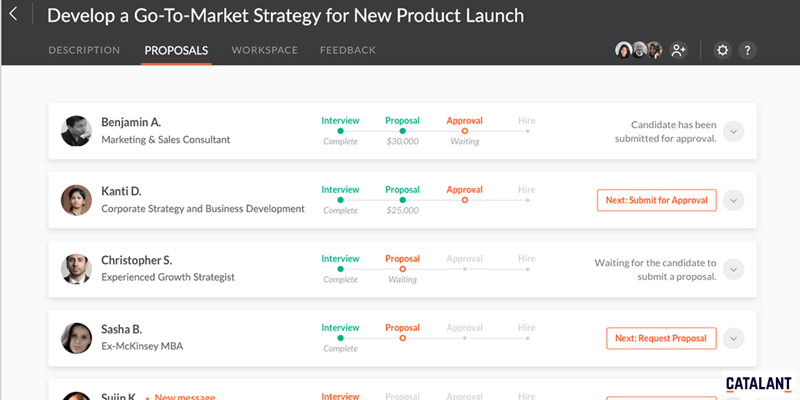Click Benjamin A.'s Approval step marker
Image resolution: width=800 pixels, height=400 pixels.
point(465,131)
